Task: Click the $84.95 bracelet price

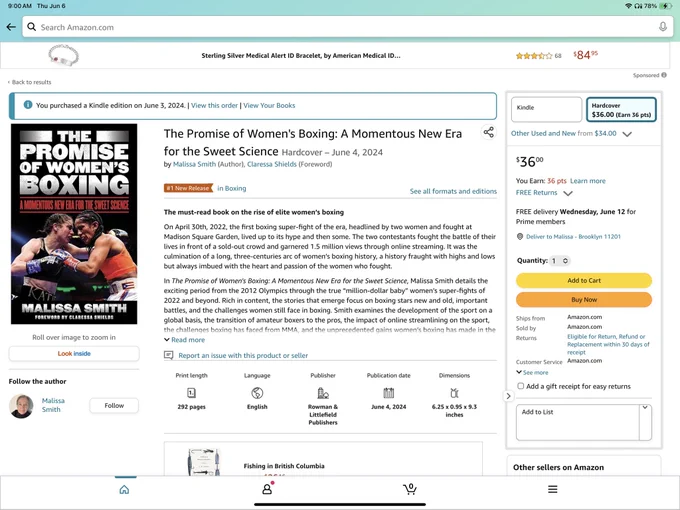Action: click(x=585, y=55)
